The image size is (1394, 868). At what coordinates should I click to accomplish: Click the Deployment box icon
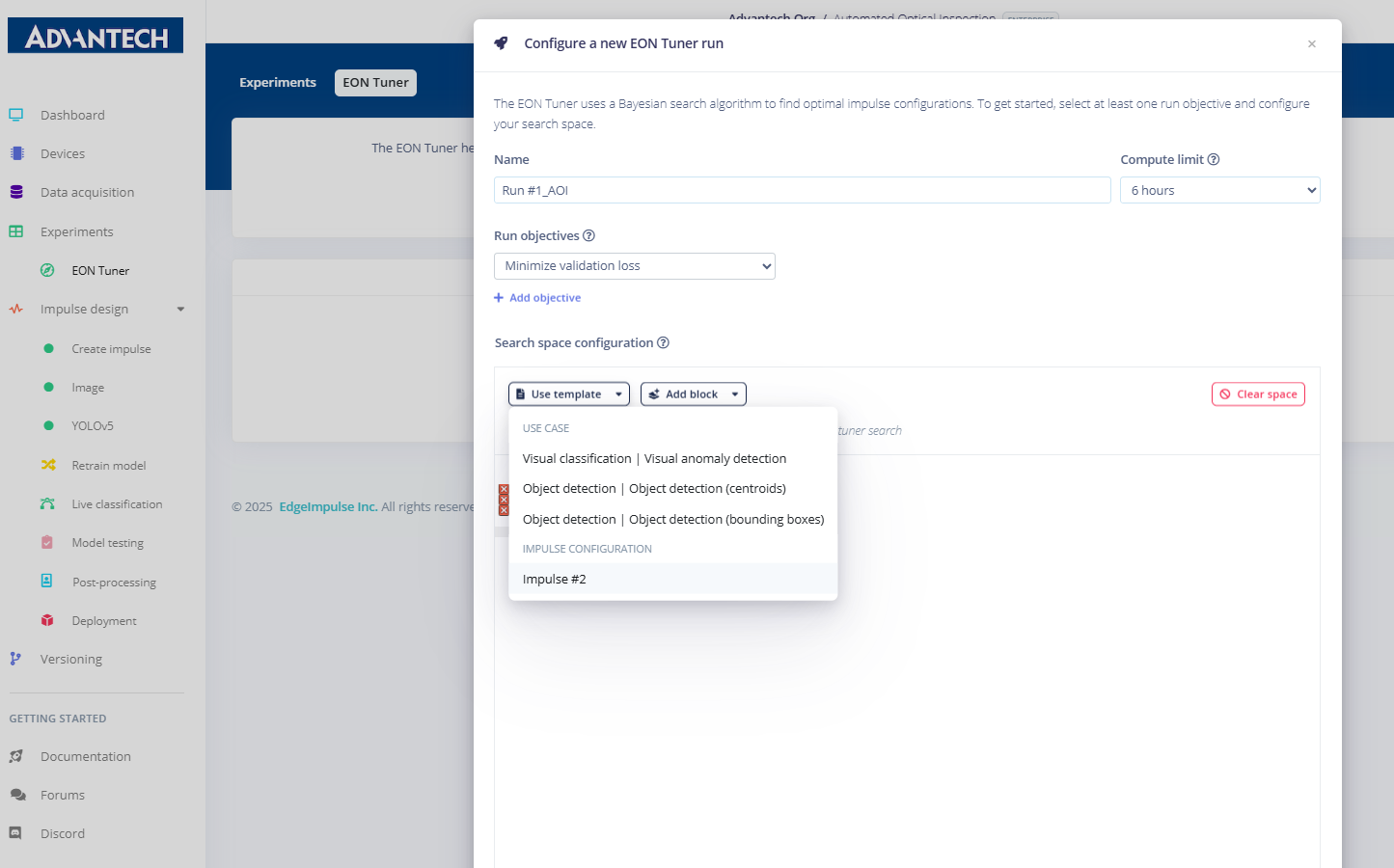47,620
